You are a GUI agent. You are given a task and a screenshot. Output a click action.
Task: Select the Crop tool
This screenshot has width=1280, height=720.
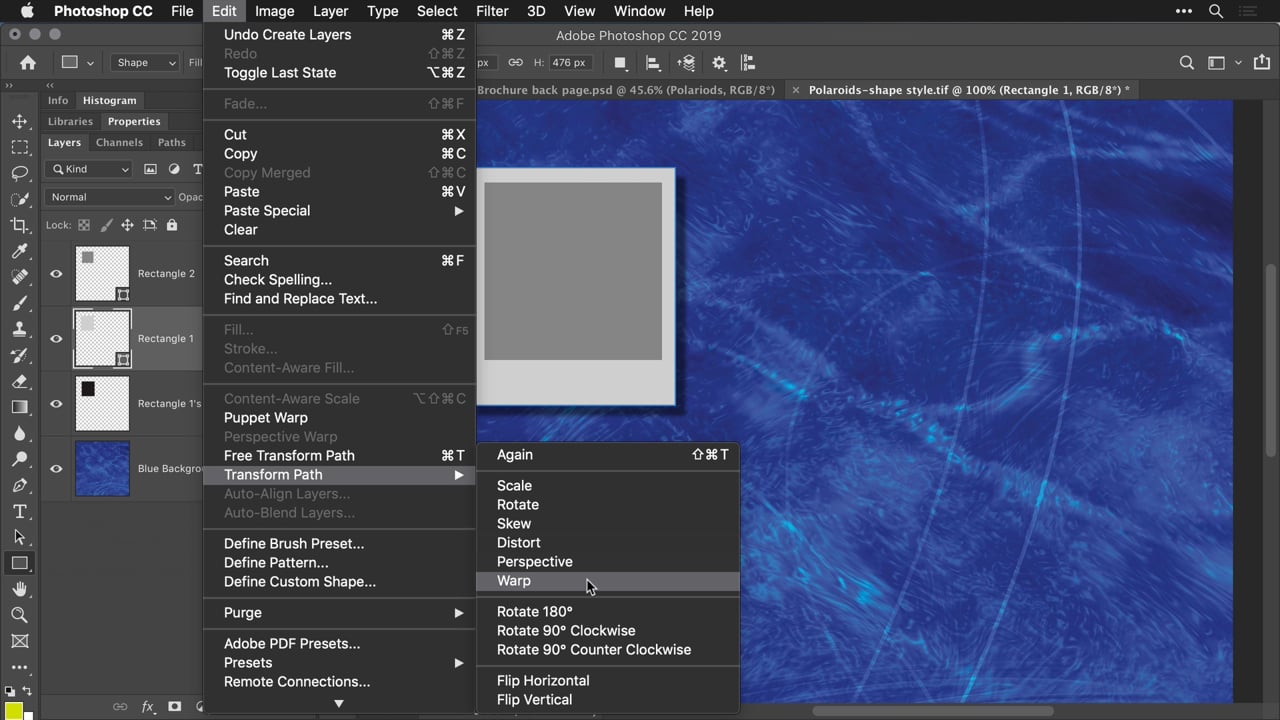[x=19, y=225]
